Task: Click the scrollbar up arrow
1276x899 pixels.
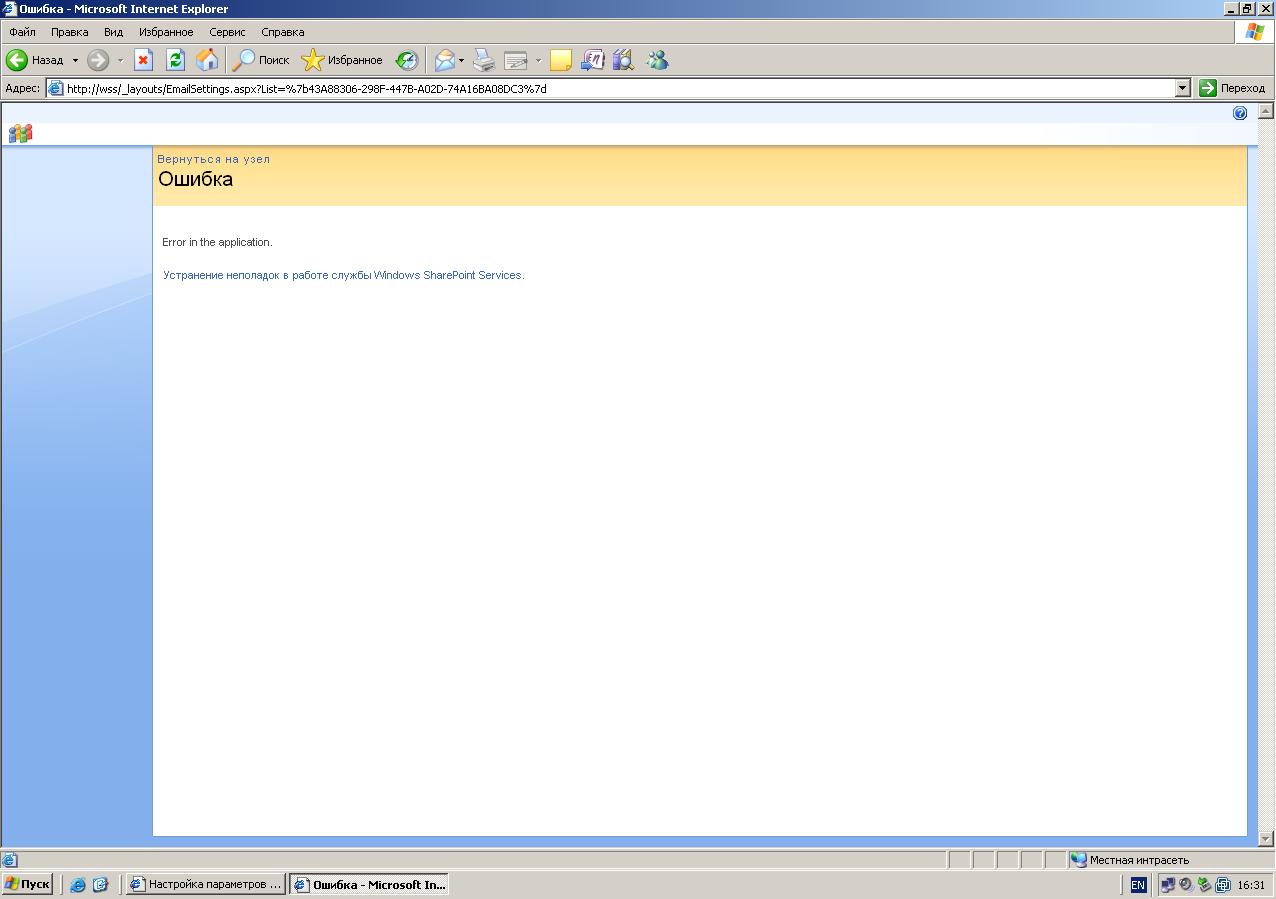Action: point(1266,112)
